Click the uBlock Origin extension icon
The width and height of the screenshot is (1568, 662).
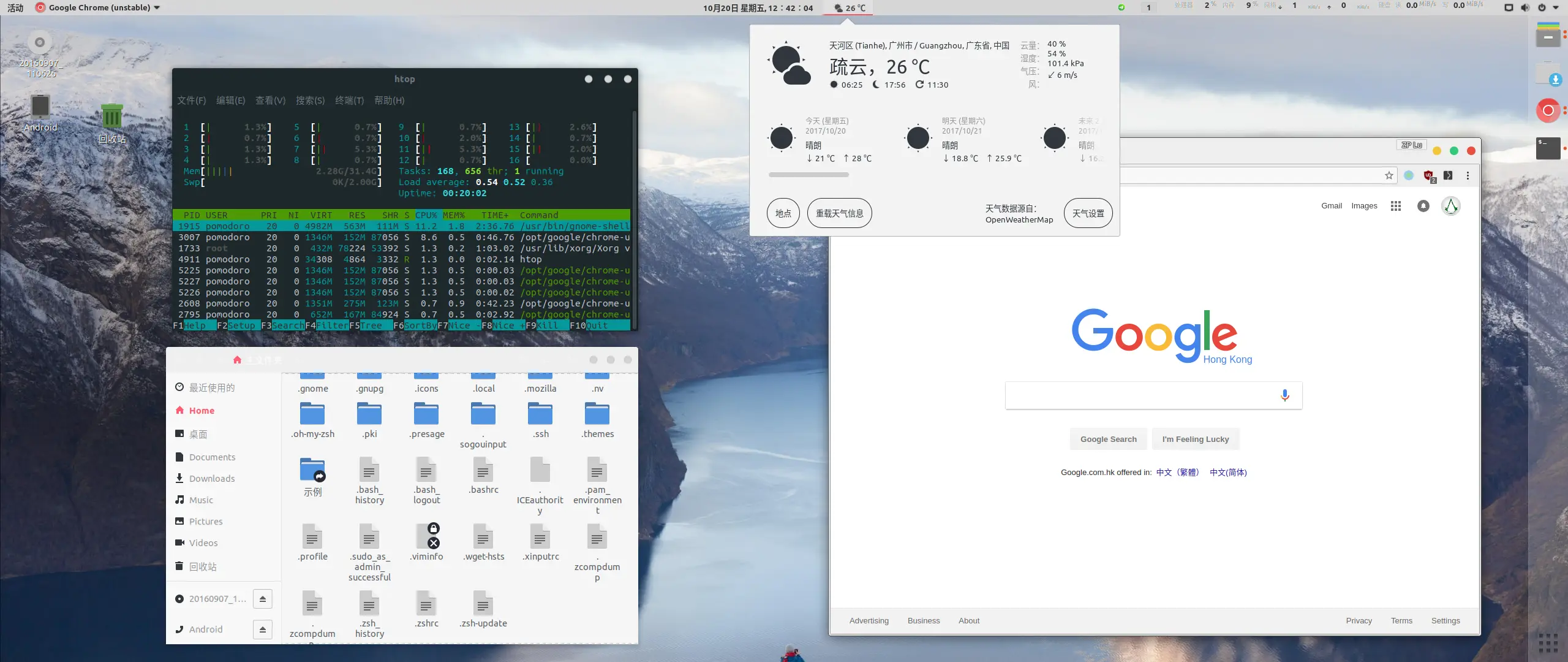[1428, 176]
